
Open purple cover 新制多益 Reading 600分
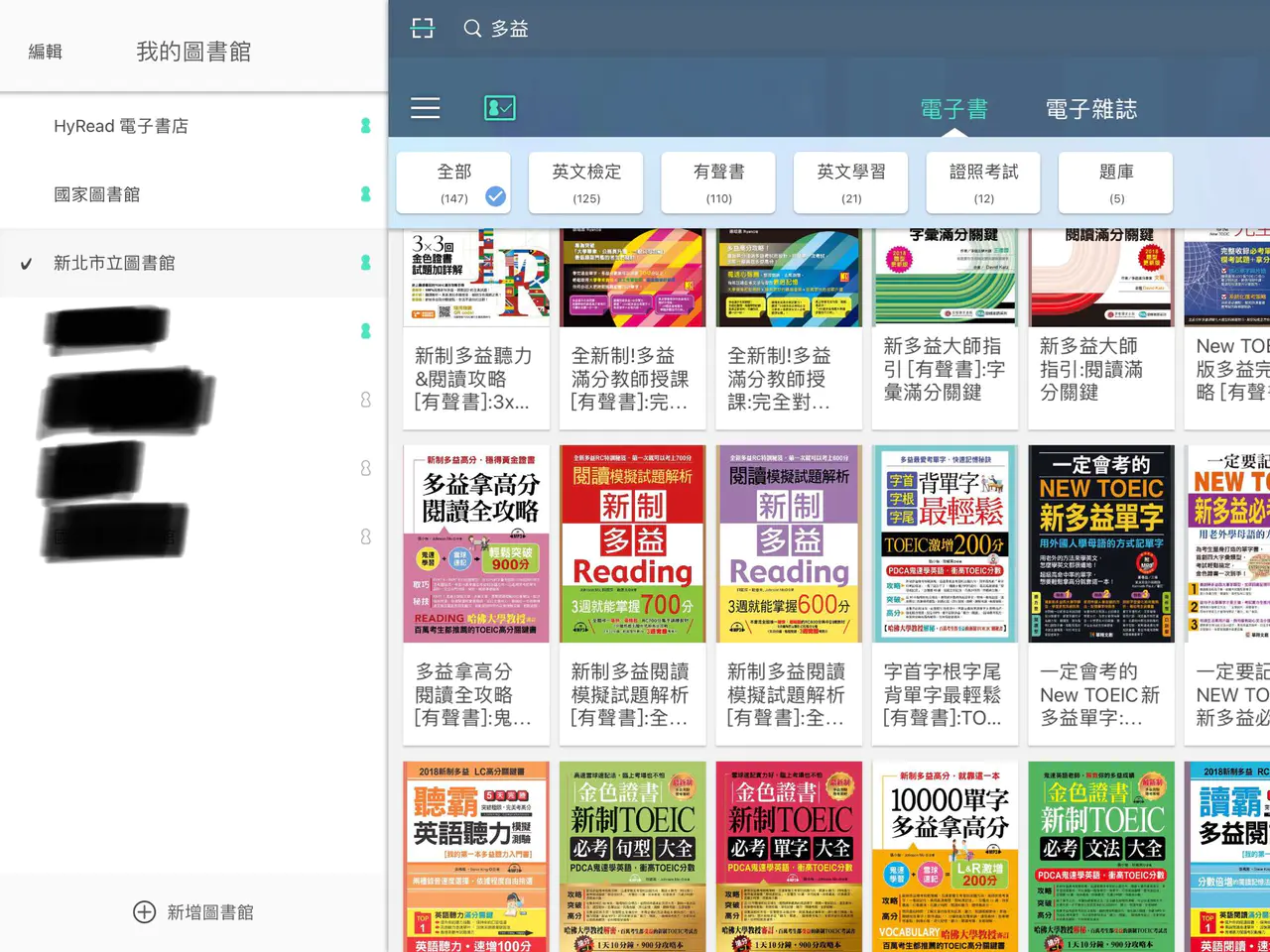789,543
